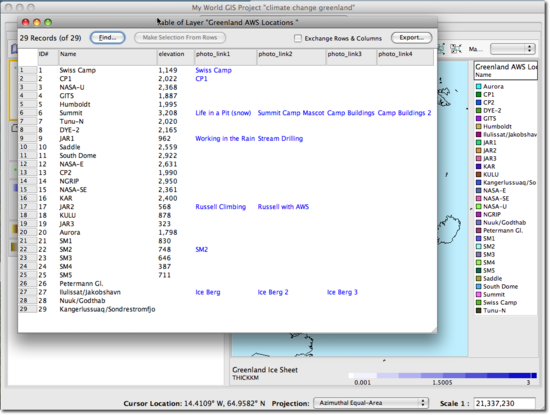
Task: Click the Find... button
Action: click(x=107, y=38)
